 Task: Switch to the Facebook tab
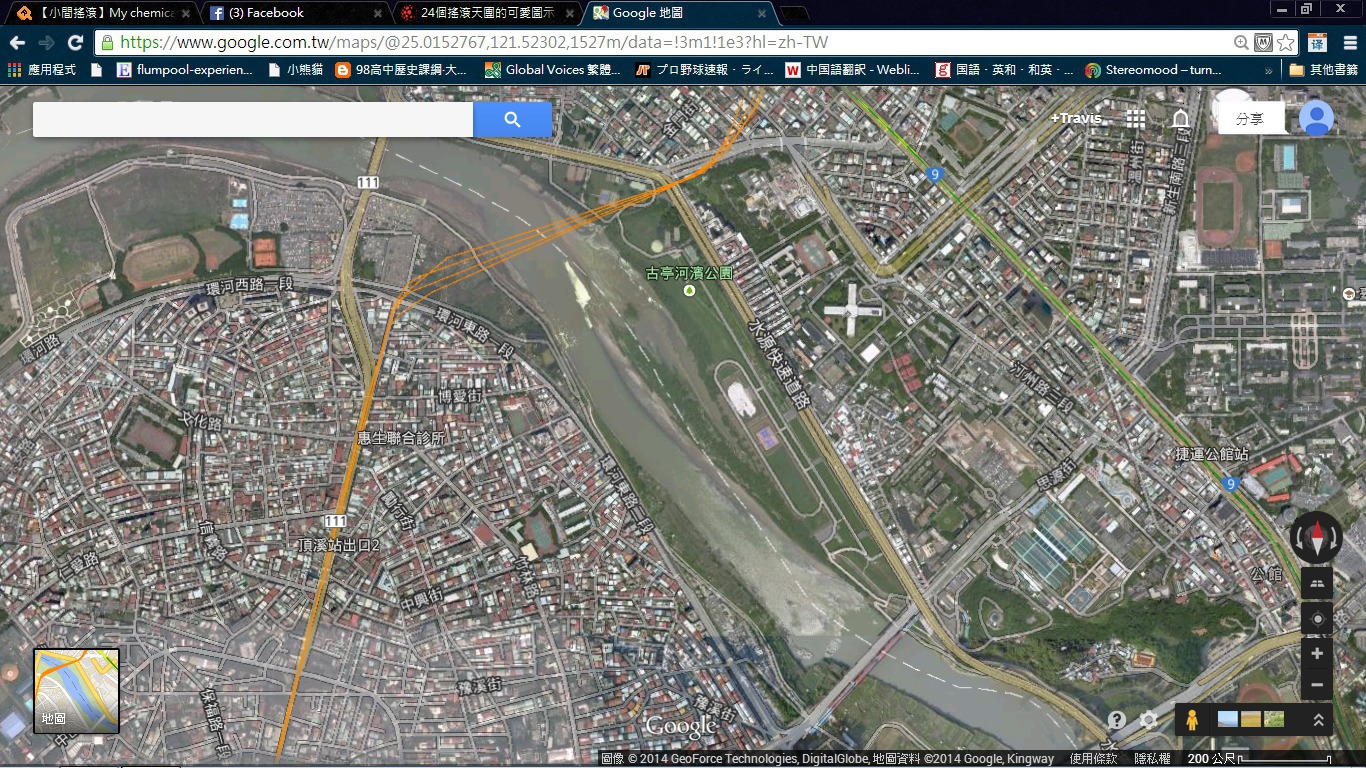(296, 13)
